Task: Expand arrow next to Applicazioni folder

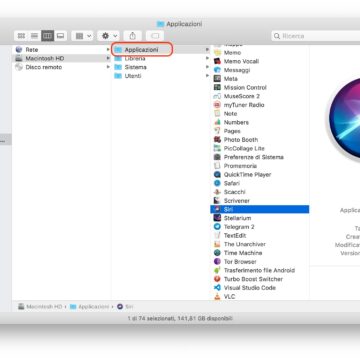Action: [x=207, y=50]
